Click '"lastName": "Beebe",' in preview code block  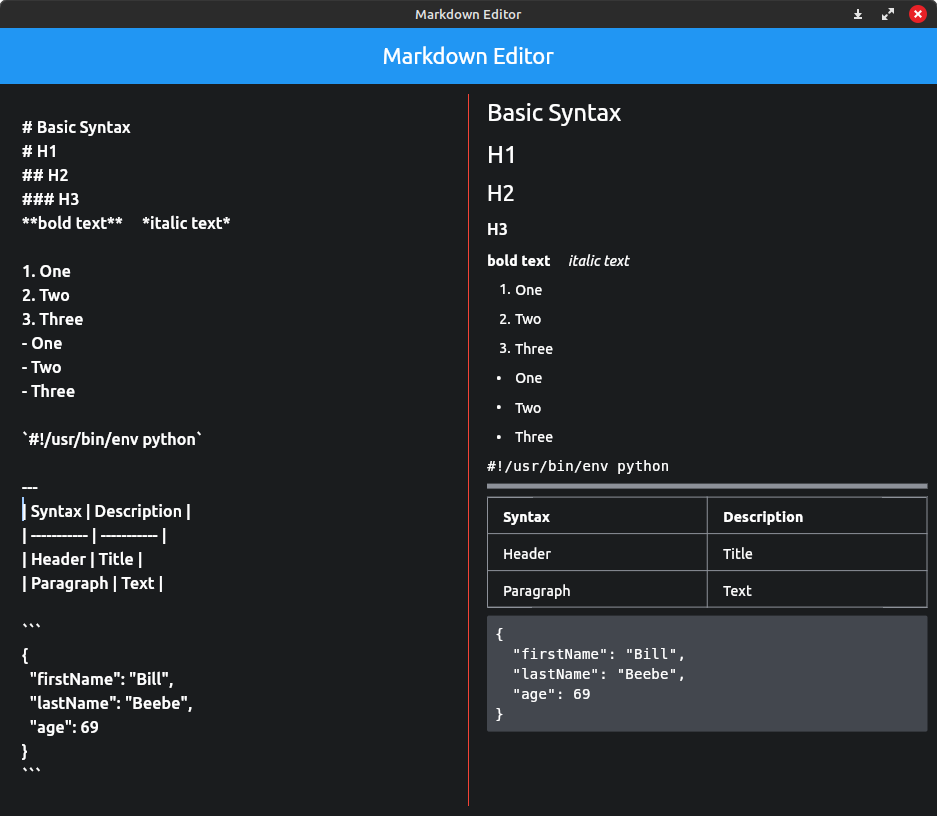coord(599,674)
